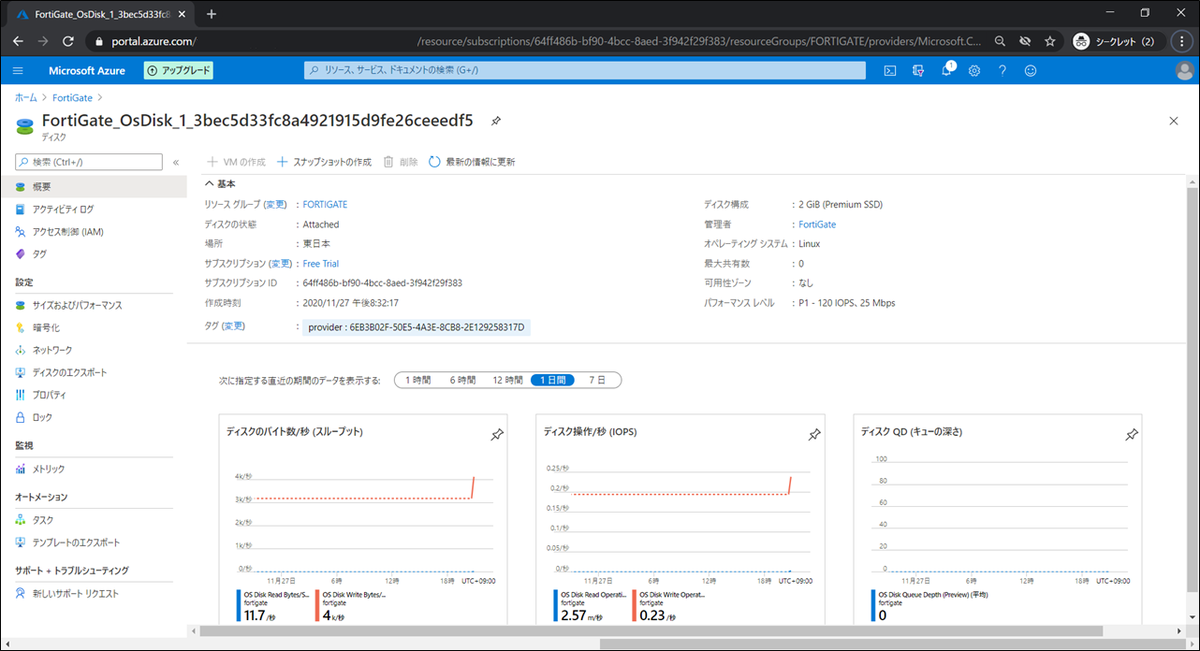Click the アップグレード button
The height and width of the screenshot is (651, 1200).
(x=178, y=70)
